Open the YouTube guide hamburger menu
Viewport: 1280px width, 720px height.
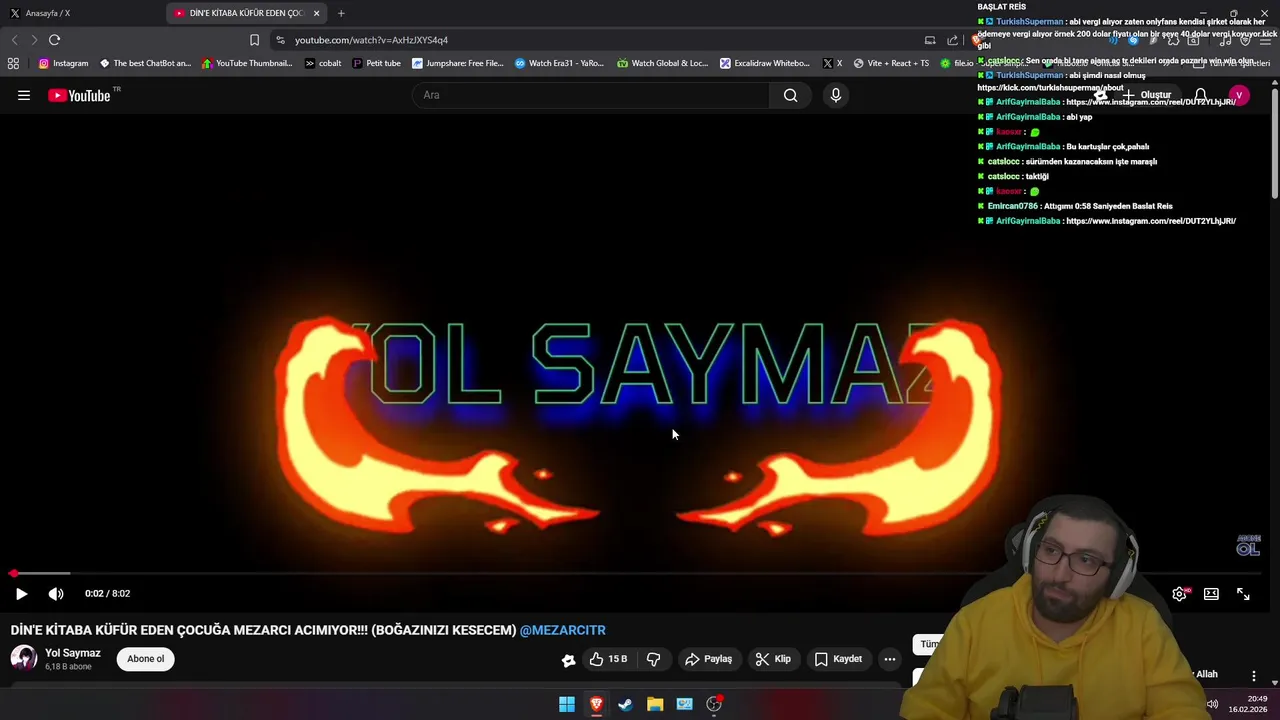24,95
